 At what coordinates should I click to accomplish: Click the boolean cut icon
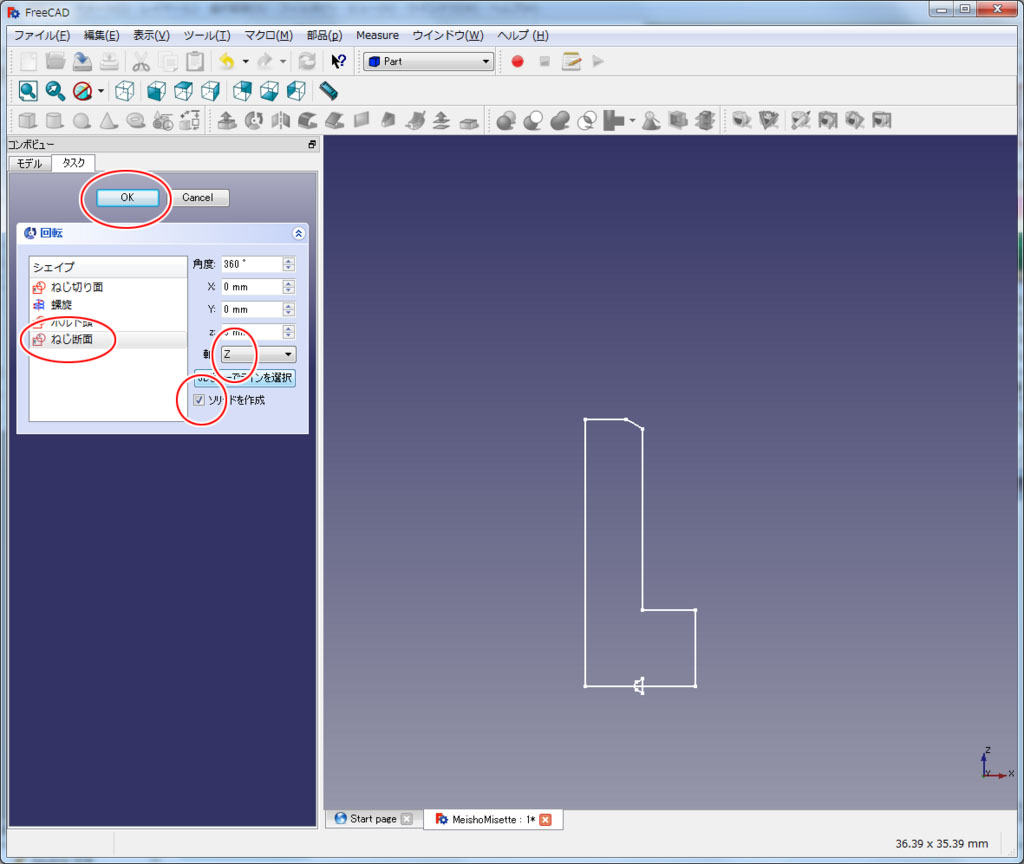(x=533, y=120)
